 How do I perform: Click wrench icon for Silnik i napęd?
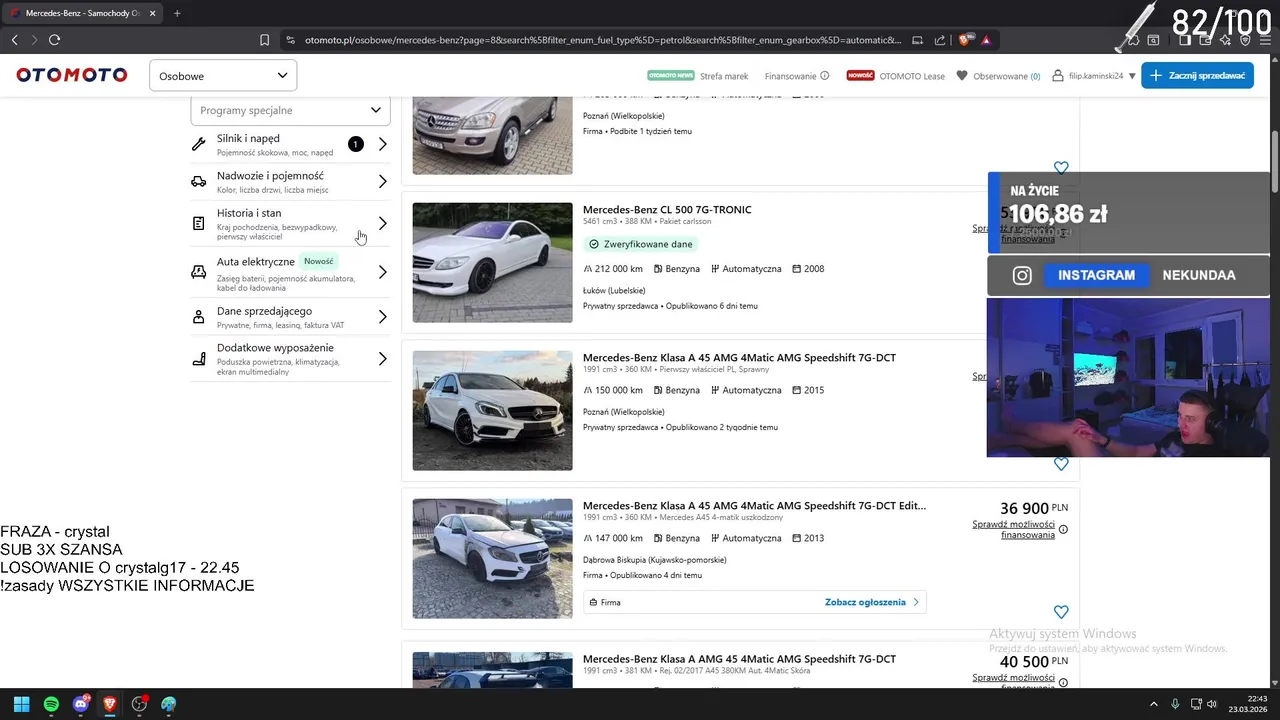click(x=198, y=144)
